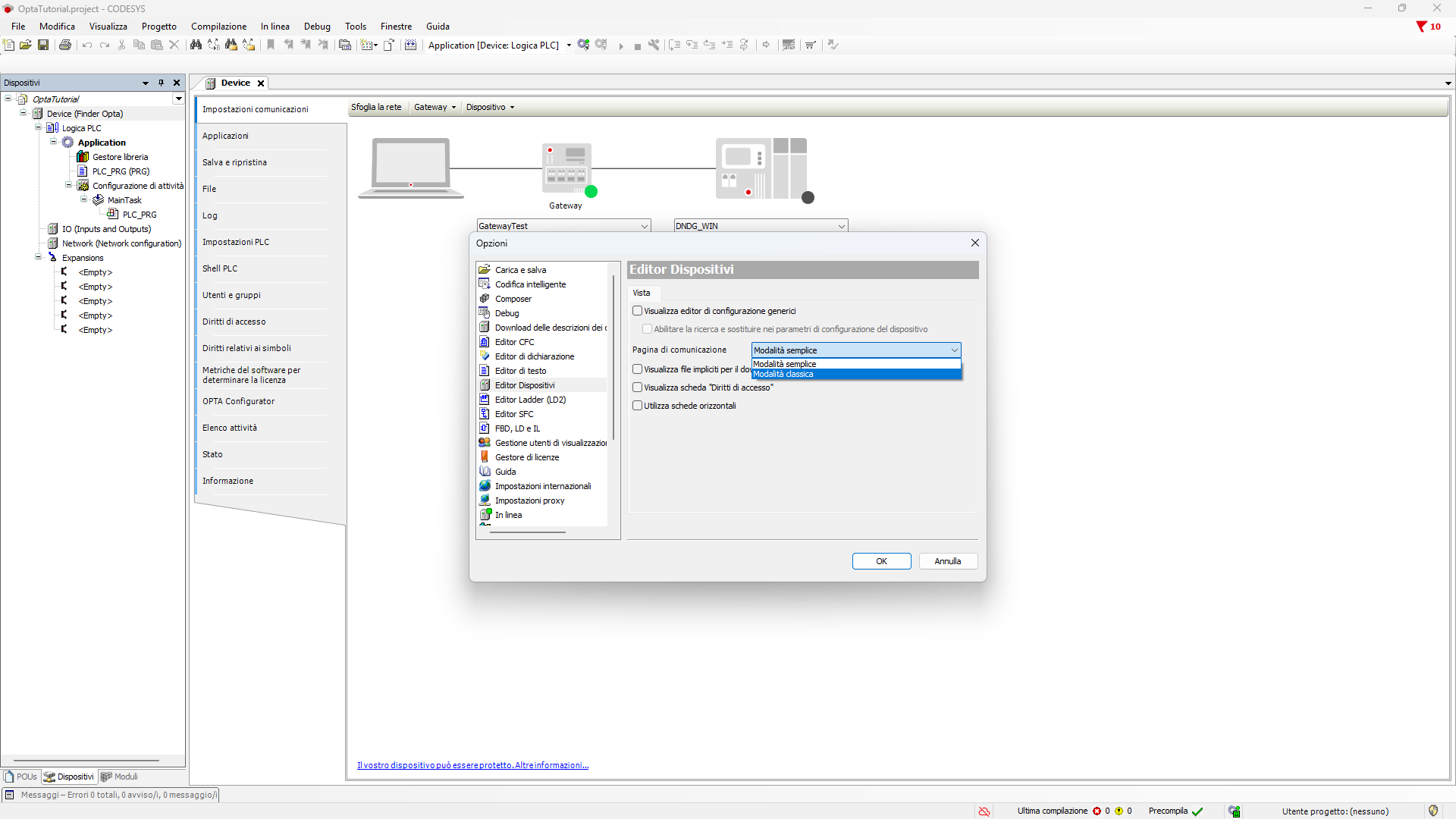Switch to the POUs tab
The image size is (1456, 819).
click(20, 777)
